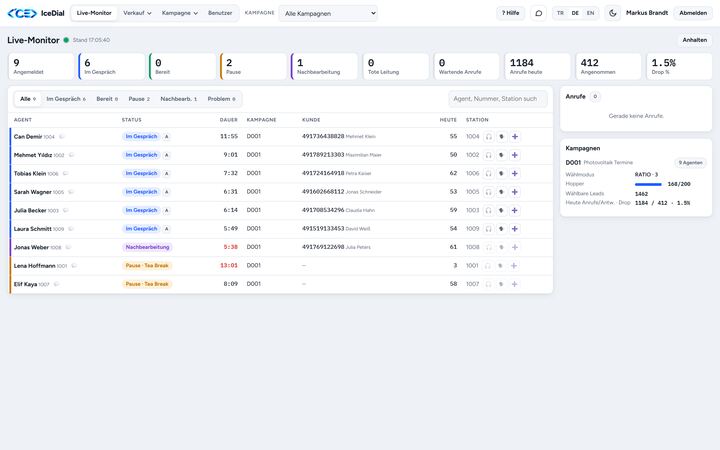Click the Hopper progress bar

point(648,184)
